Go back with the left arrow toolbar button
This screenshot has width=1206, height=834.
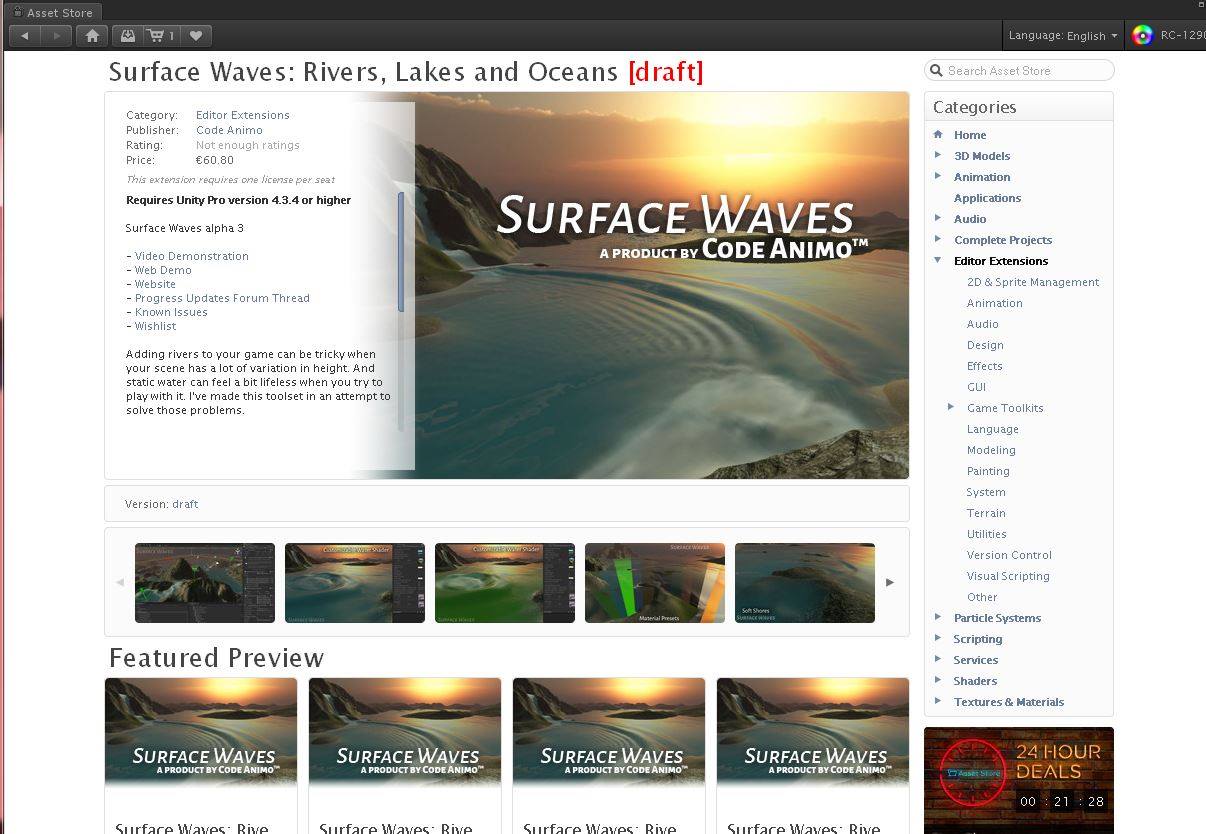tap(24, 35)
